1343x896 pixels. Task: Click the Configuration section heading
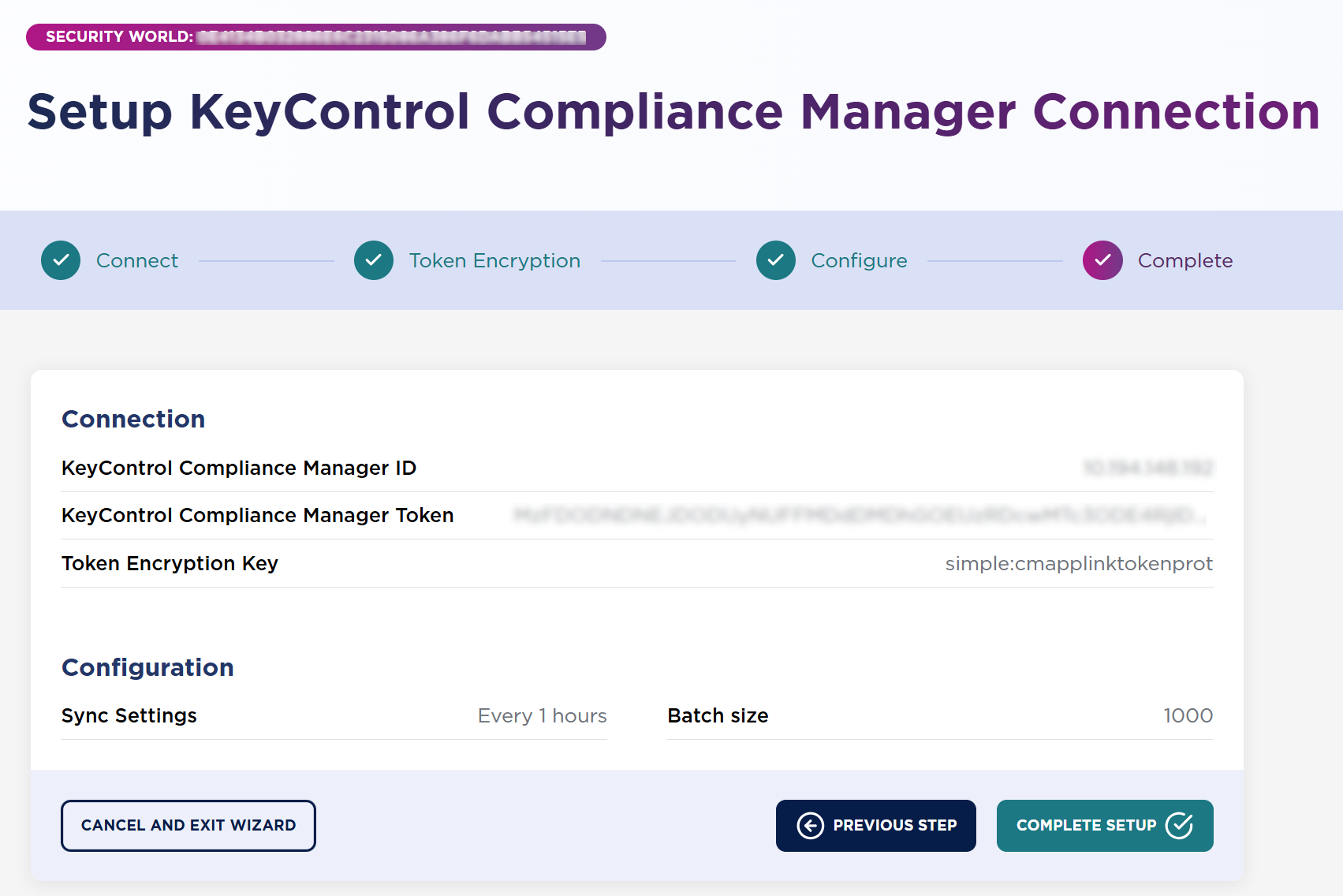[x=147, y=667]
